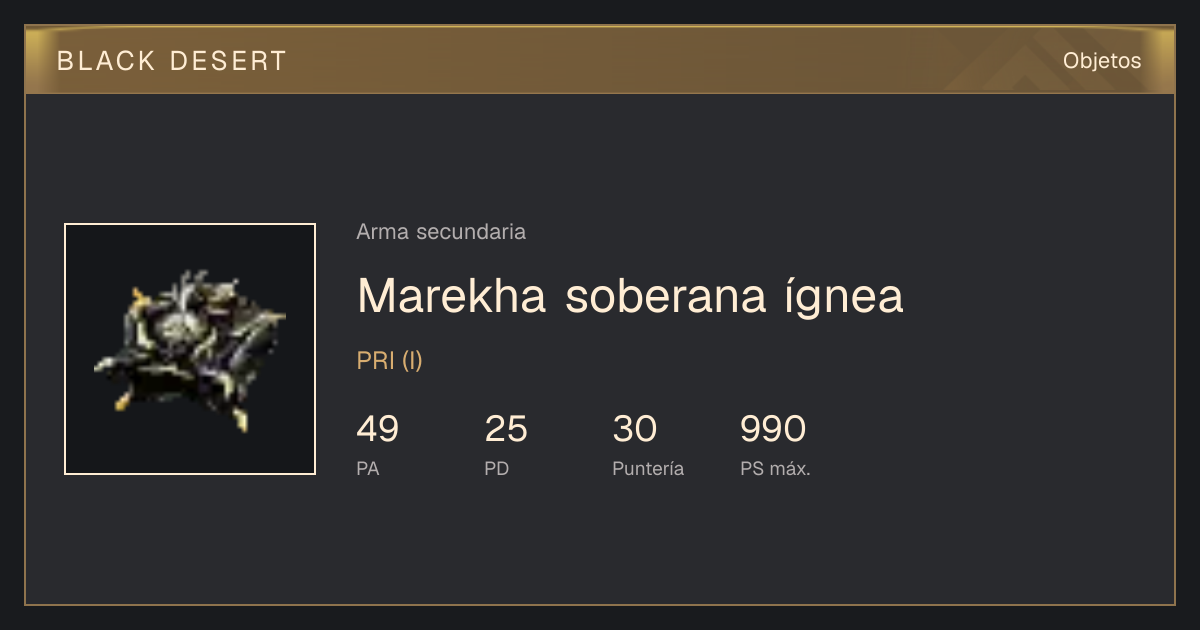Click the PD stat label

click(497, 469)
